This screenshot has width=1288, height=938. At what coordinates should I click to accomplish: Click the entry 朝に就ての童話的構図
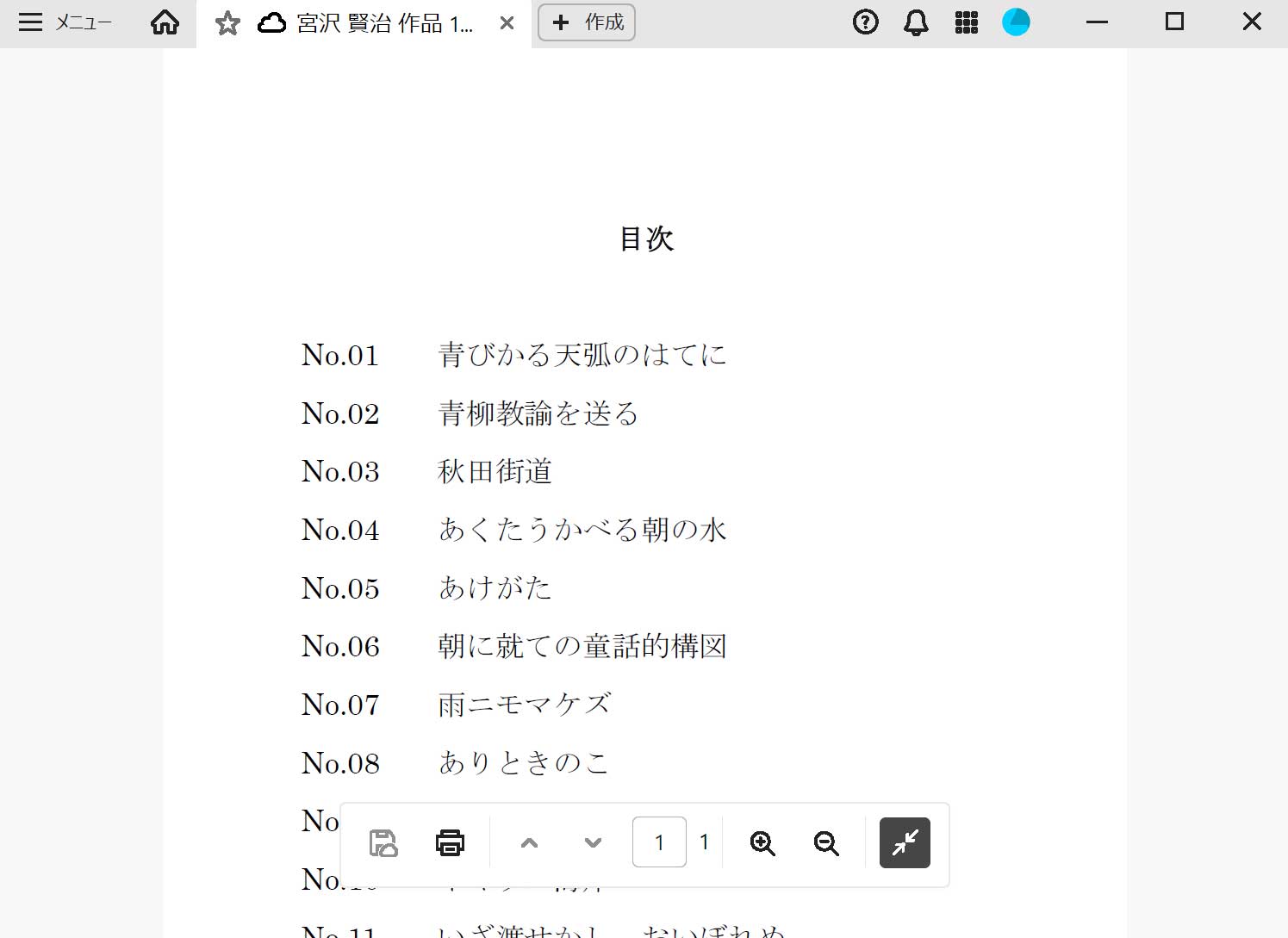(x=582, y=646)
